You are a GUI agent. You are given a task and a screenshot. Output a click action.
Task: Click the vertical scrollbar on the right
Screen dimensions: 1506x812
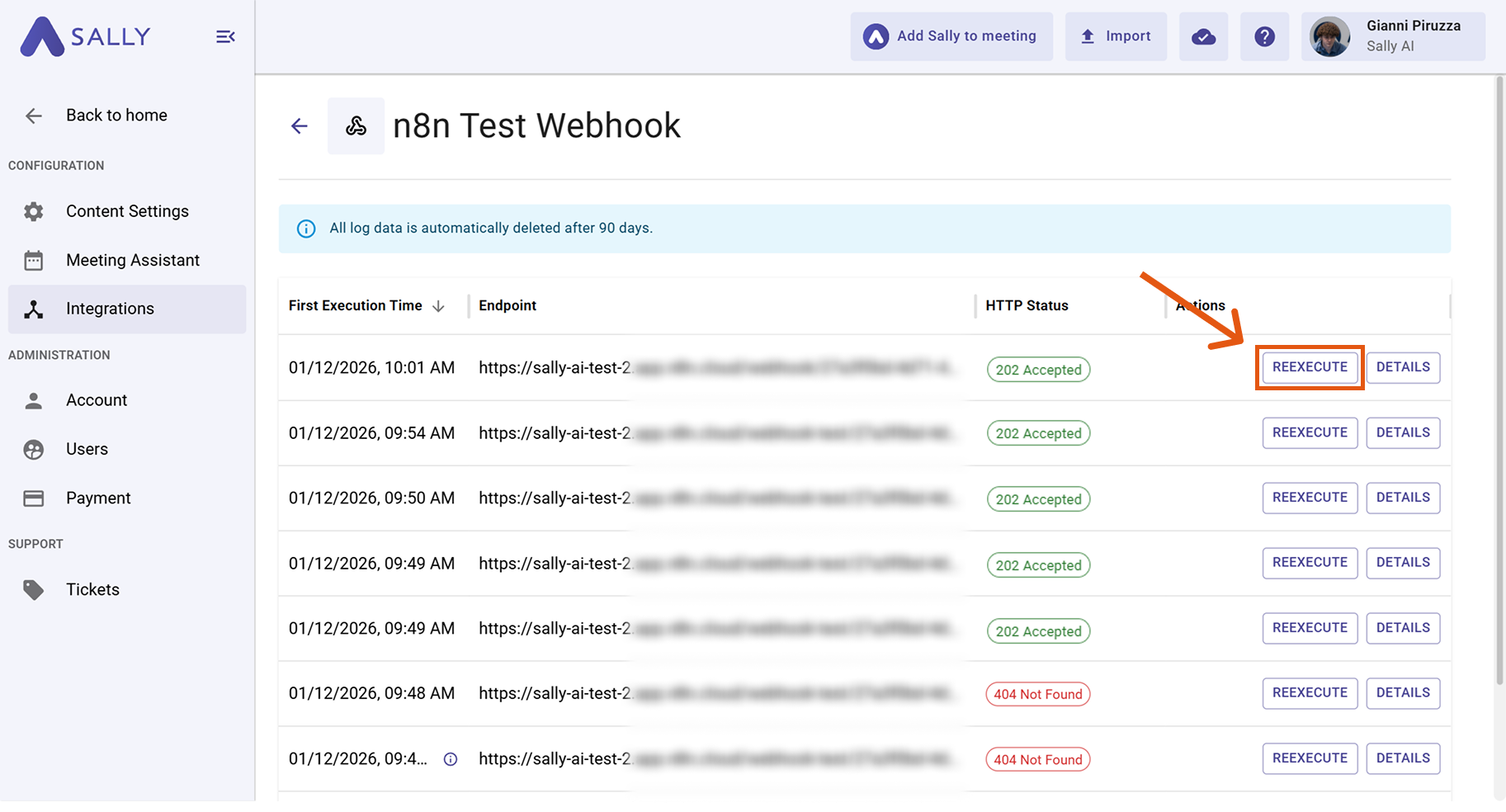[1499, 380]
